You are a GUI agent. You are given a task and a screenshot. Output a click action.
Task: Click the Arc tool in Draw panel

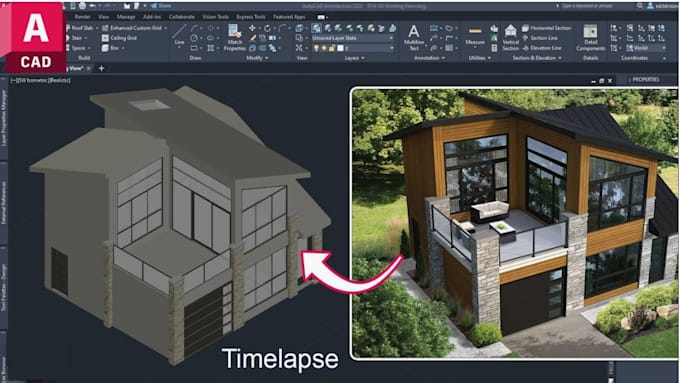(x=195, y=28)
